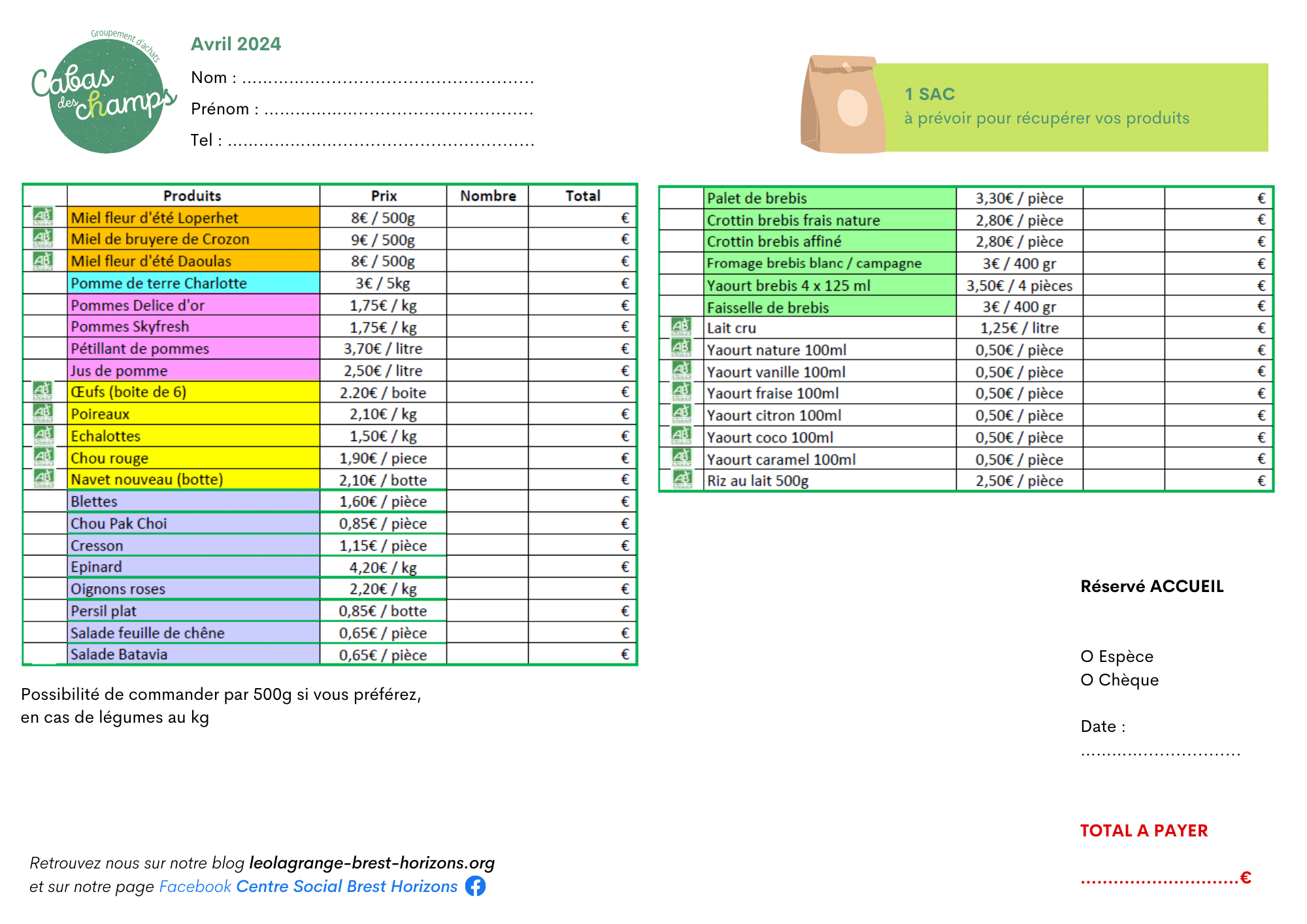
Task: Click the Prénom dotted input line
Action: coord(399,112)
